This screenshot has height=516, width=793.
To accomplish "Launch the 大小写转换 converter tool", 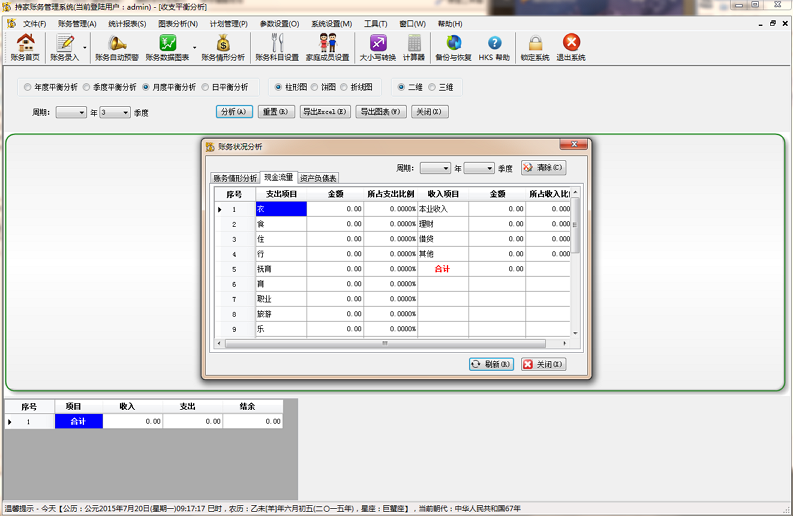I will pos(378,48).
